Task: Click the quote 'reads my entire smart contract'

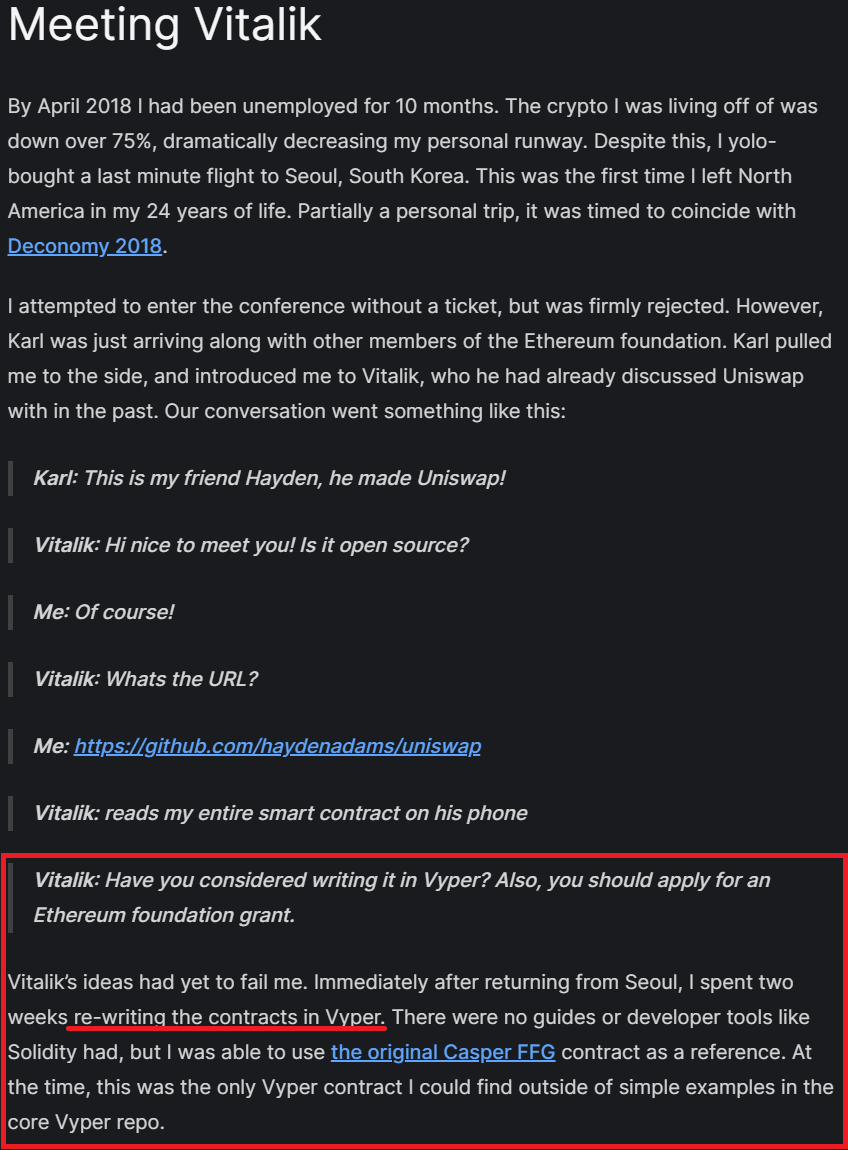Action: [280, 813]
